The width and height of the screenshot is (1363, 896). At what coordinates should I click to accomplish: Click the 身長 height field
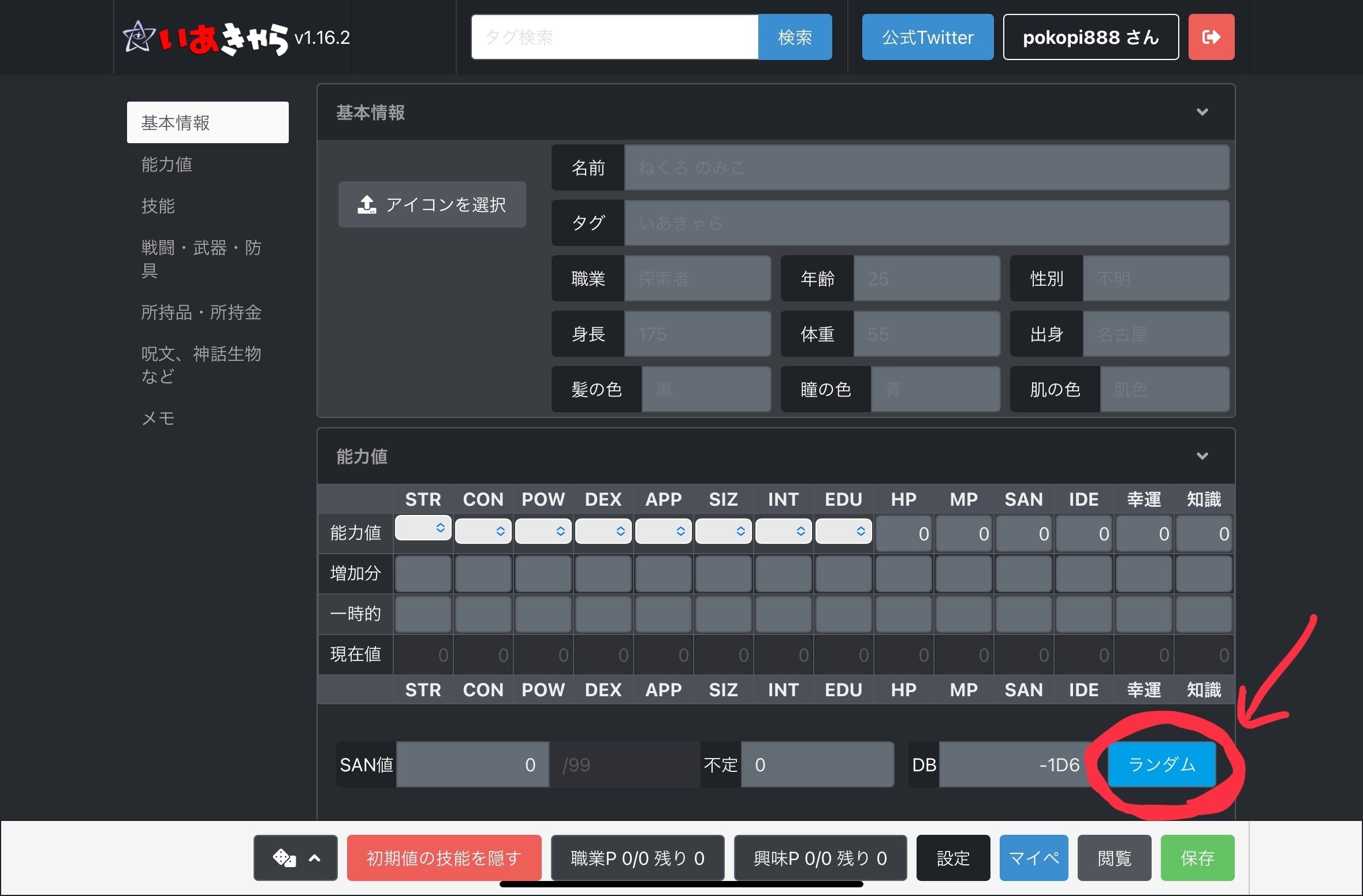[x=697, y=334]
